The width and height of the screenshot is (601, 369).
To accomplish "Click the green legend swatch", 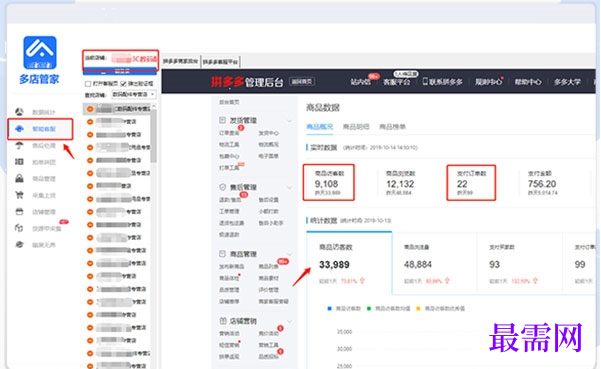I will [369, 308].
